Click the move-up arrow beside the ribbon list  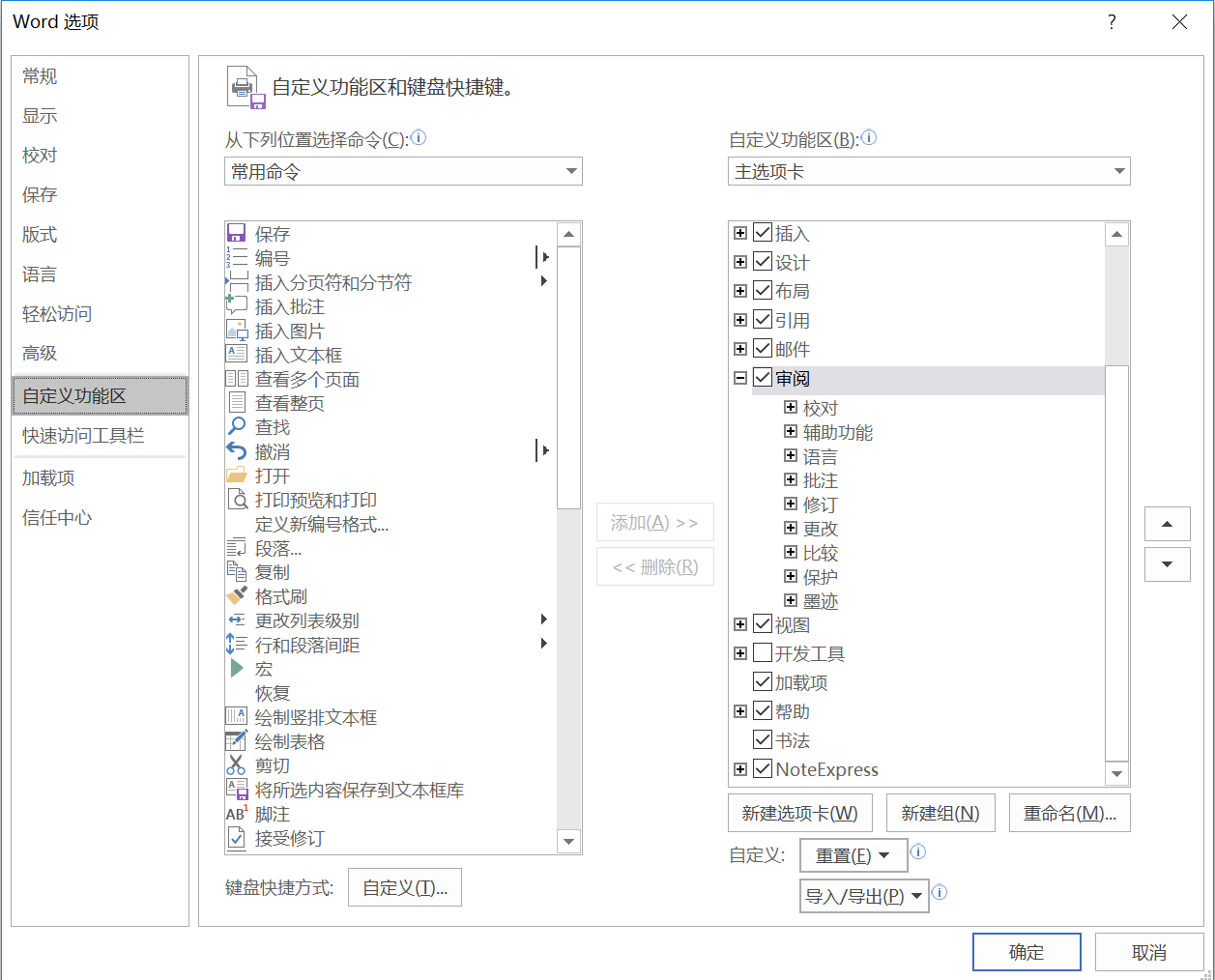(x=1167, y=524)
